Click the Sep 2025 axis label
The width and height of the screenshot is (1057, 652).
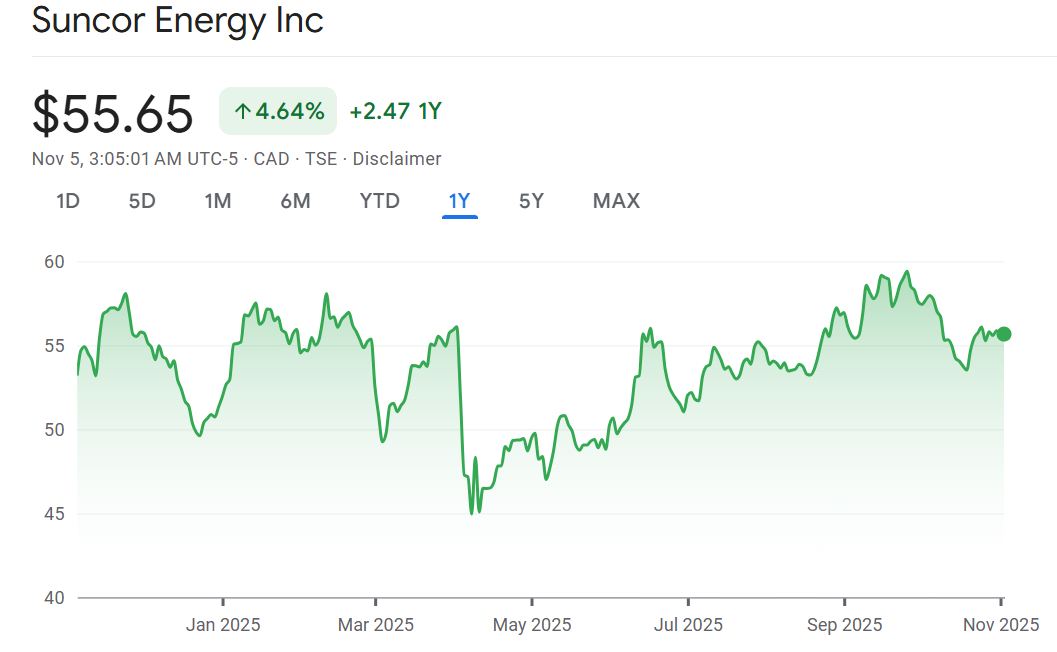click(x=845, y=625)
